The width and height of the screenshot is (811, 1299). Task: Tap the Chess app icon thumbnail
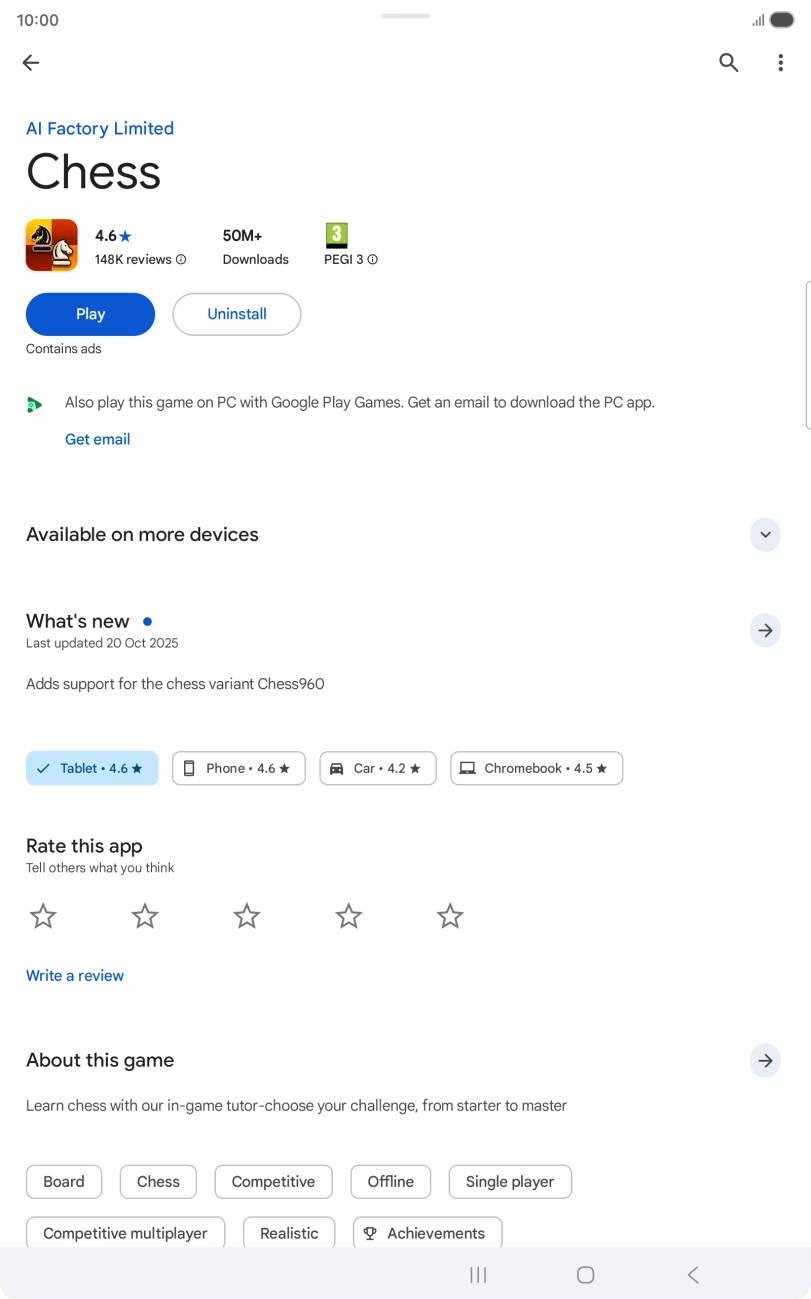click(x=52, y=245)
